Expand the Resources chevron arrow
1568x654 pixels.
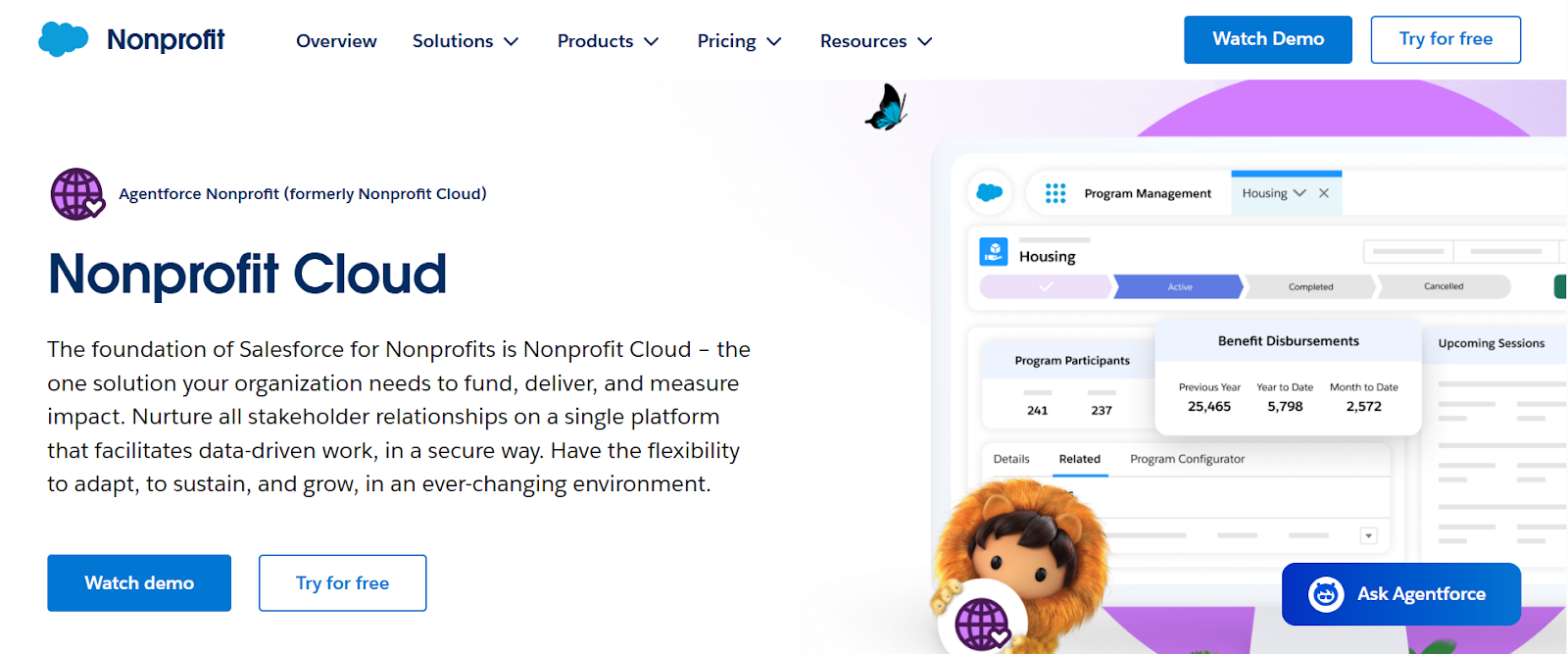924,42
